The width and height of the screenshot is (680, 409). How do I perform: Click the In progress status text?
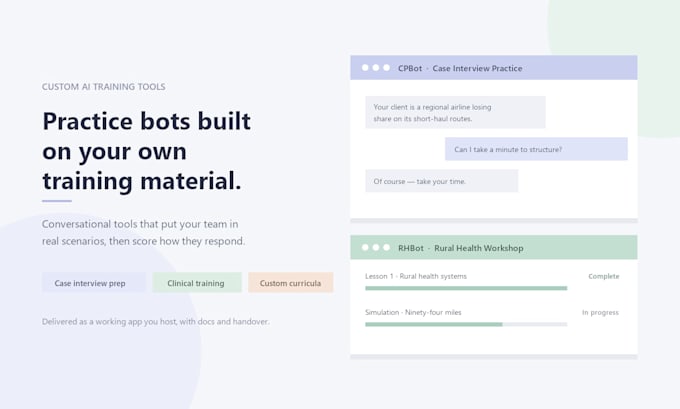[x=600, y=312]
